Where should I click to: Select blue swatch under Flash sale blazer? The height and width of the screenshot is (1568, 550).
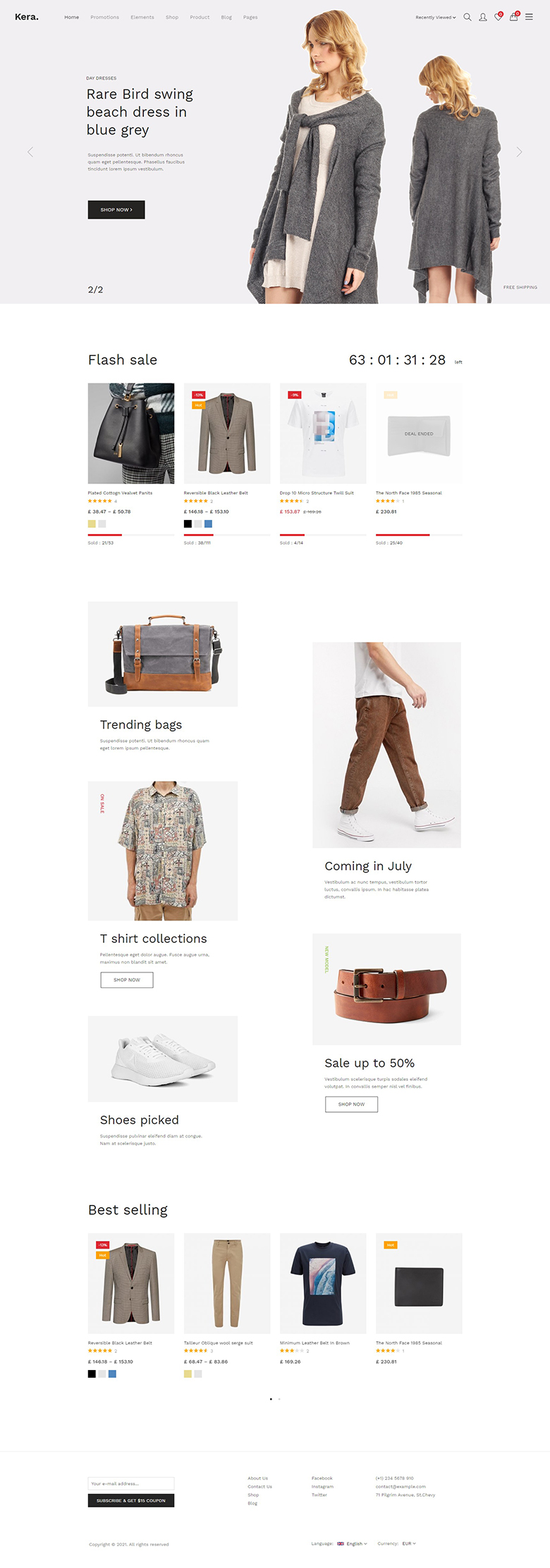click(x=208, y=524)
